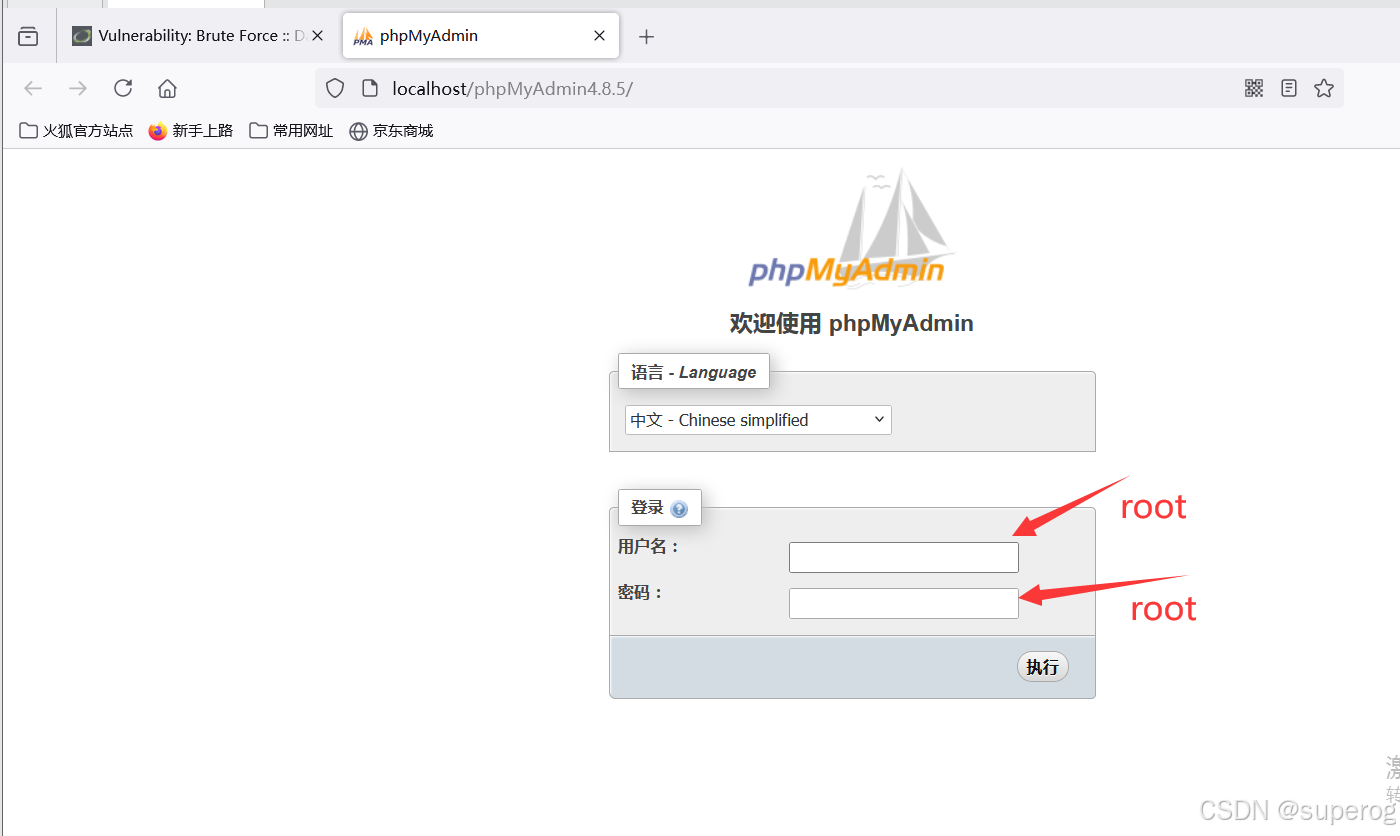Open the 京东商城 bookmark
The image size is (1400, 836).
(x=391, y=131)
